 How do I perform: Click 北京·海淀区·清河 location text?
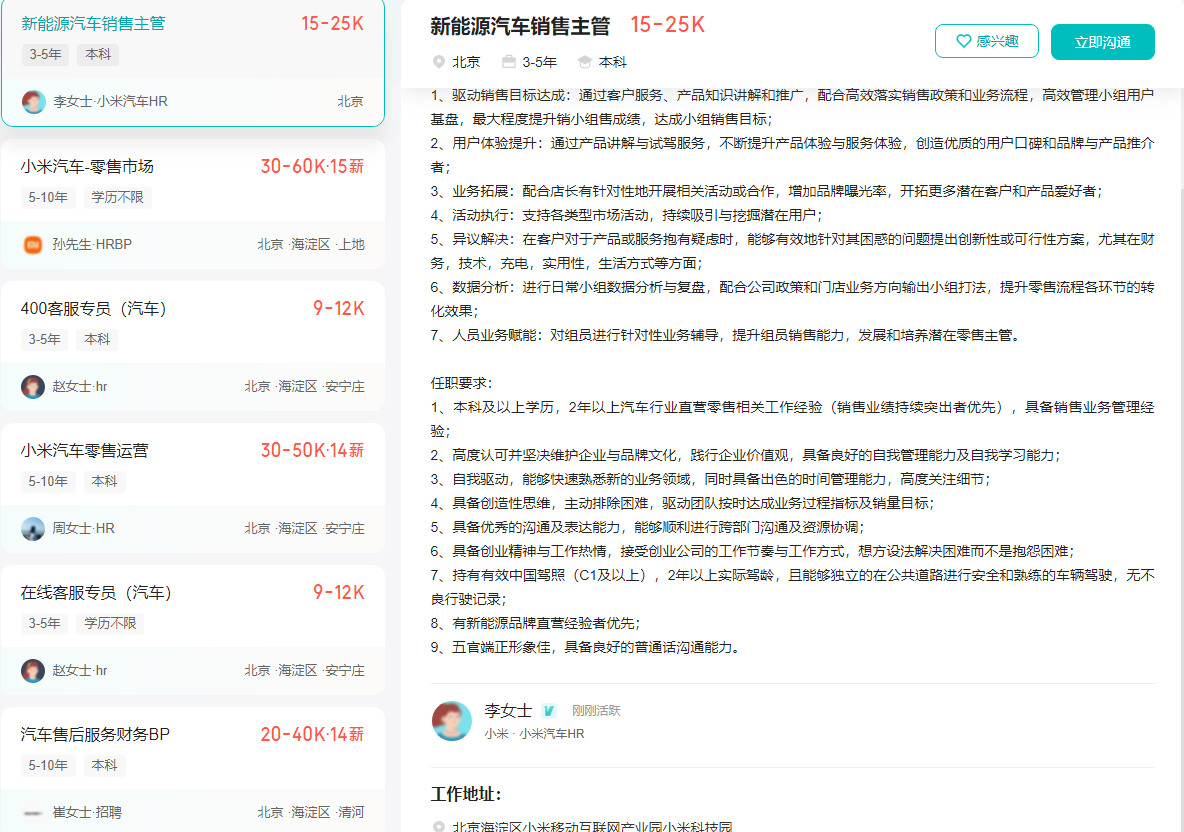[311, 812]
